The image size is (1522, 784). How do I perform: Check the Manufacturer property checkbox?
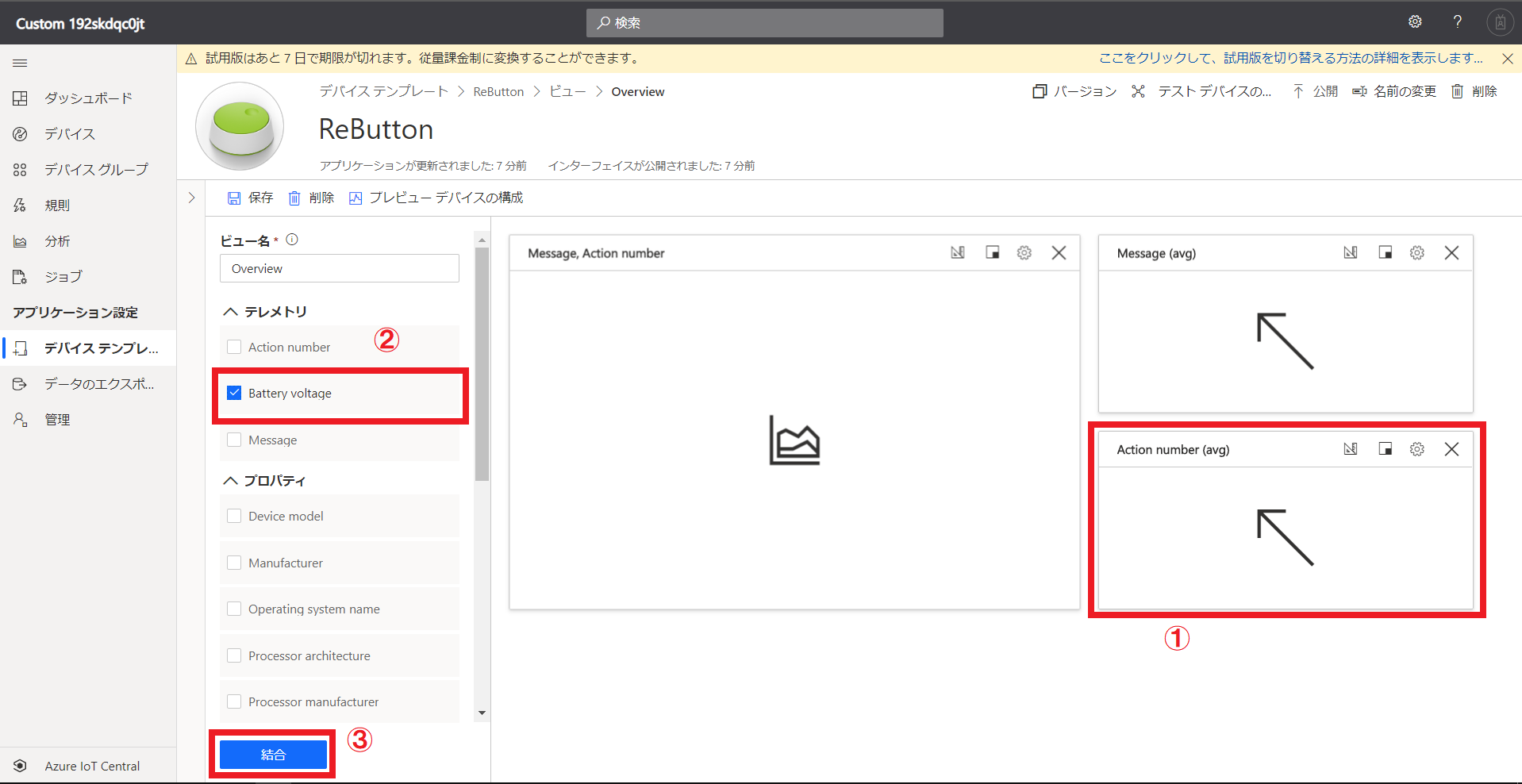[234, 563]
